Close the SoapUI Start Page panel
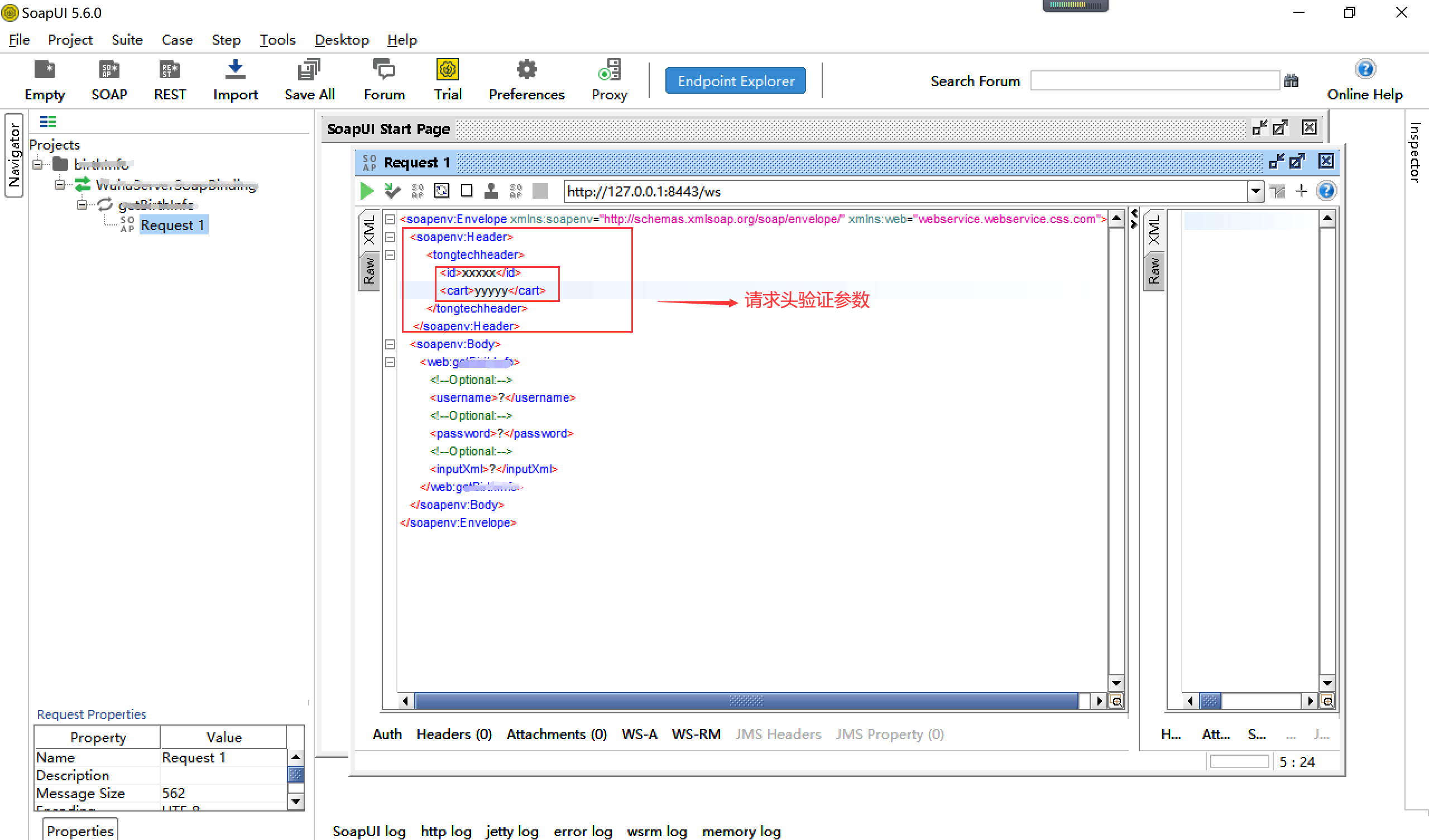This screenshot has width=1429, height=840. click(x=1309, y=128)
